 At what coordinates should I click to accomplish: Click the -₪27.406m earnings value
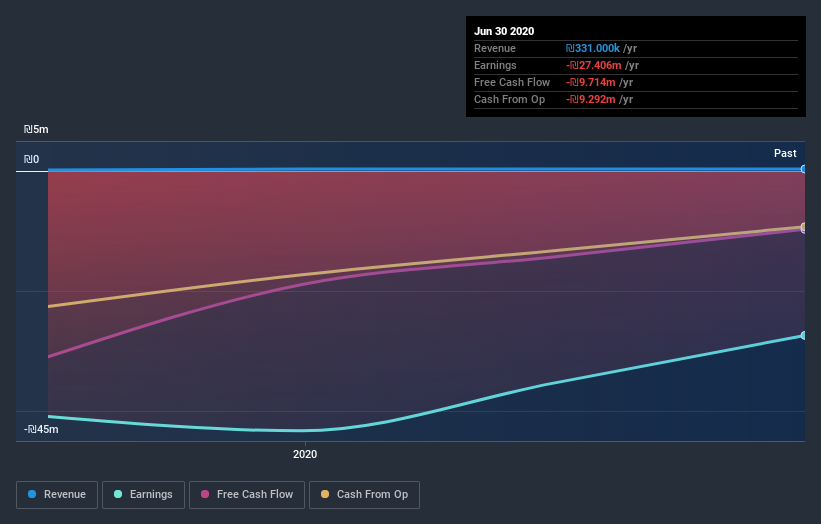(x=594, y=65)
